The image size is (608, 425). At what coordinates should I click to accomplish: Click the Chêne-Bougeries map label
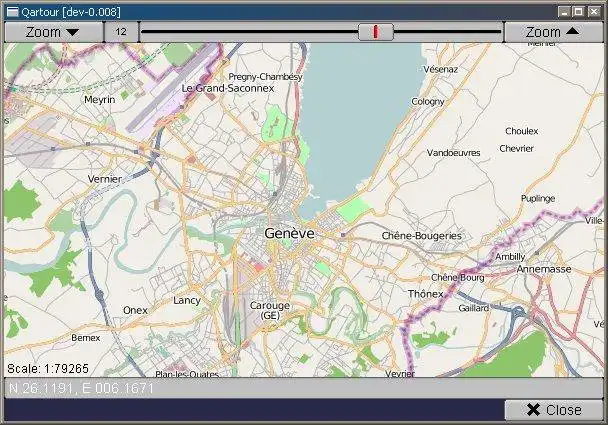pyautogui.click(x=421, y=236)
